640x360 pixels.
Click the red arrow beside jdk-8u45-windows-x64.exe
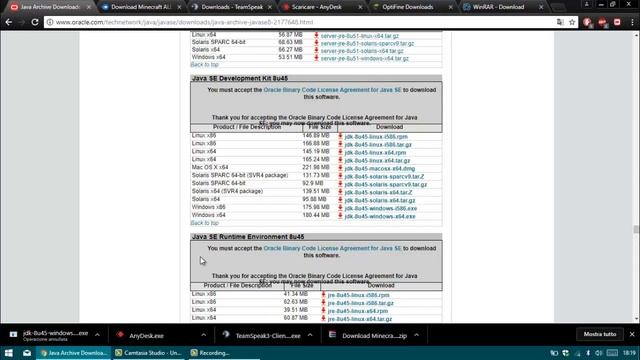click(340, 216)
